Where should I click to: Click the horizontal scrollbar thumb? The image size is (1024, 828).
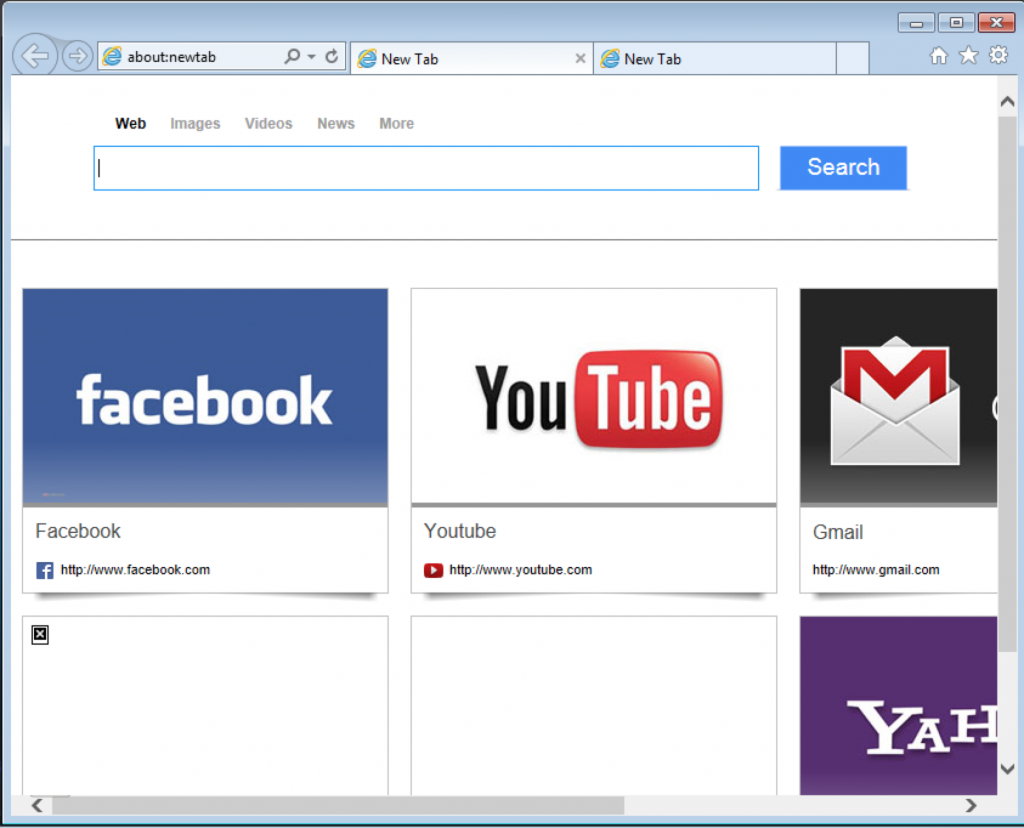[x=338, y=806]
